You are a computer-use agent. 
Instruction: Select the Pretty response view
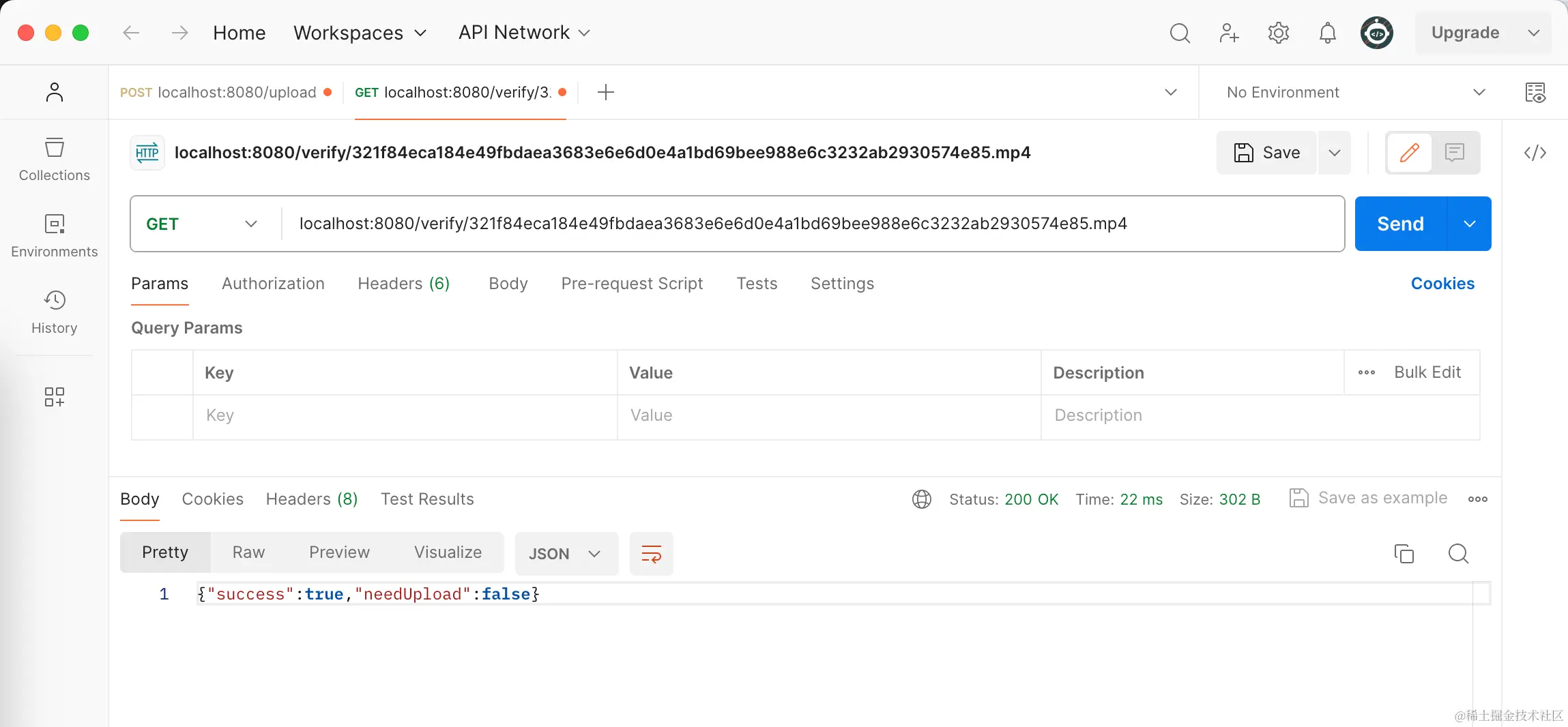(165, 552)
